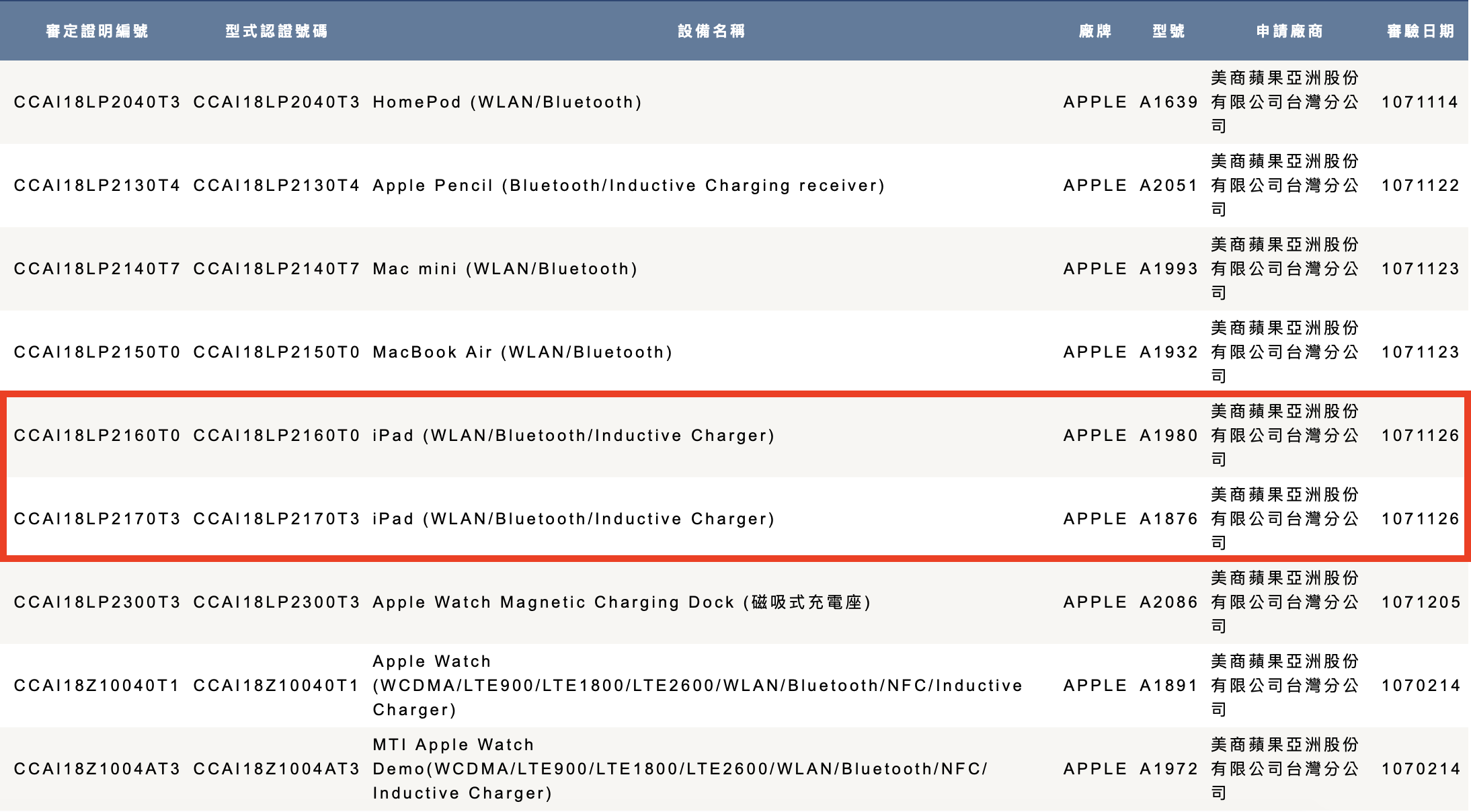Select device name HomePod (WLAN/Bluetooth)
This screenshot has width=1471, height=812.
point(508,102)
